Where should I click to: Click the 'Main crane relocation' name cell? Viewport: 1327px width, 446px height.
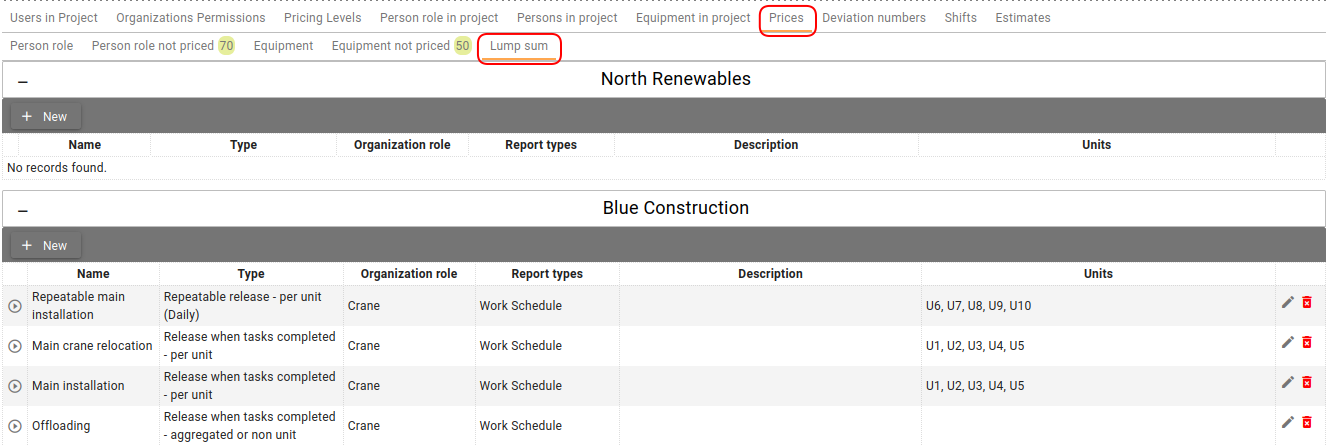tap(93, 346)
